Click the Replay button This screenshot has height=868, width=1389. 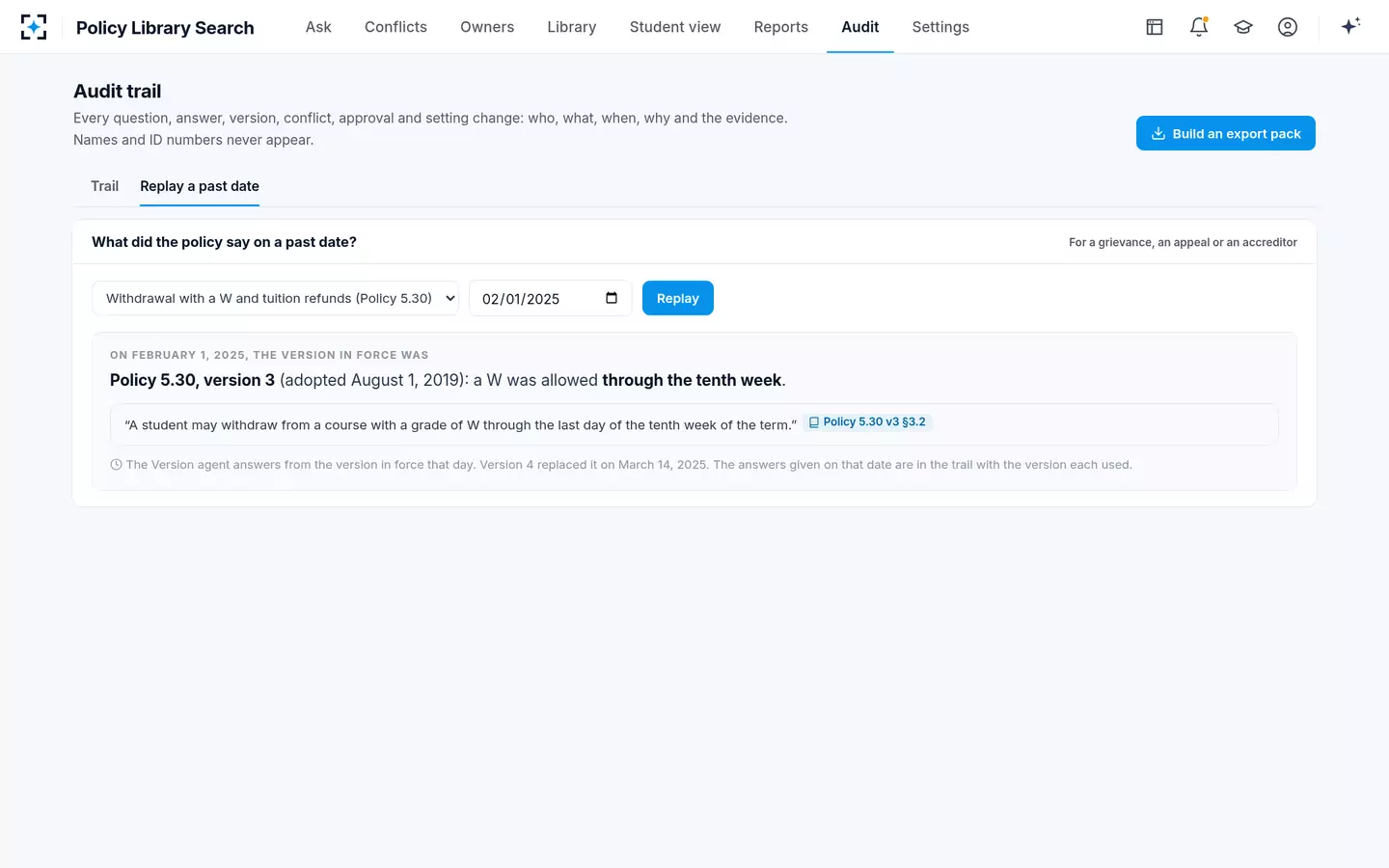point(678,298)
